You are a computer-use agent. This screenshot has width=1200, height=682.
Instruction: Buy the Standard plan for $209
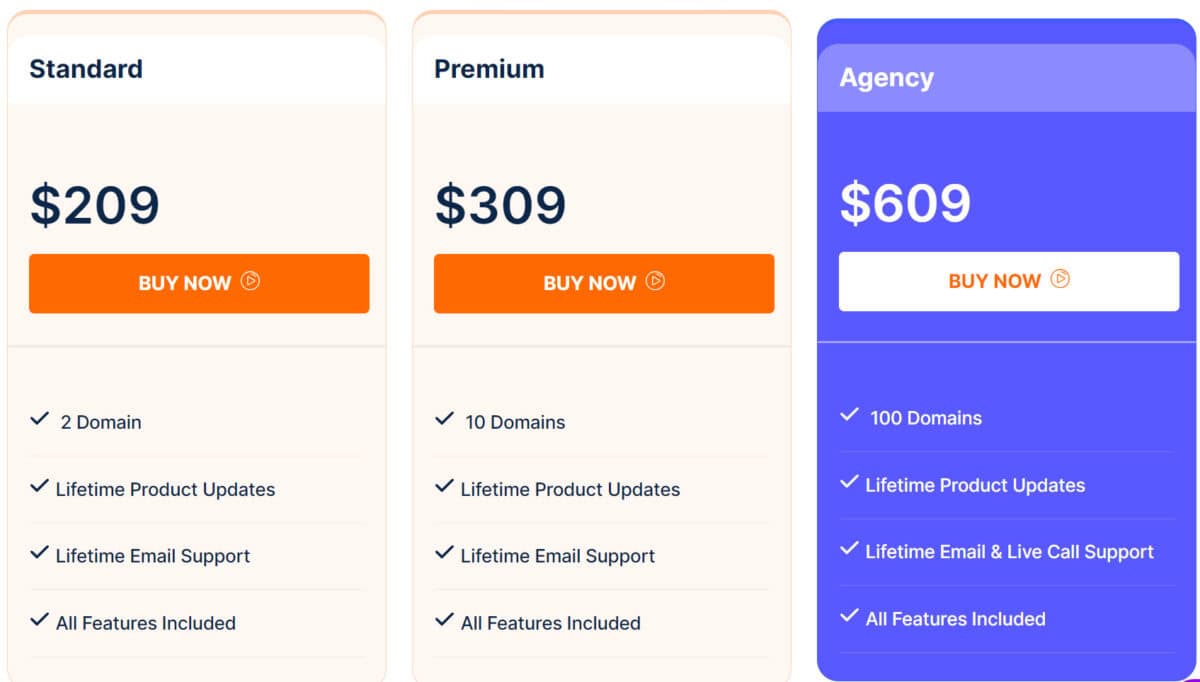point(199,283)
